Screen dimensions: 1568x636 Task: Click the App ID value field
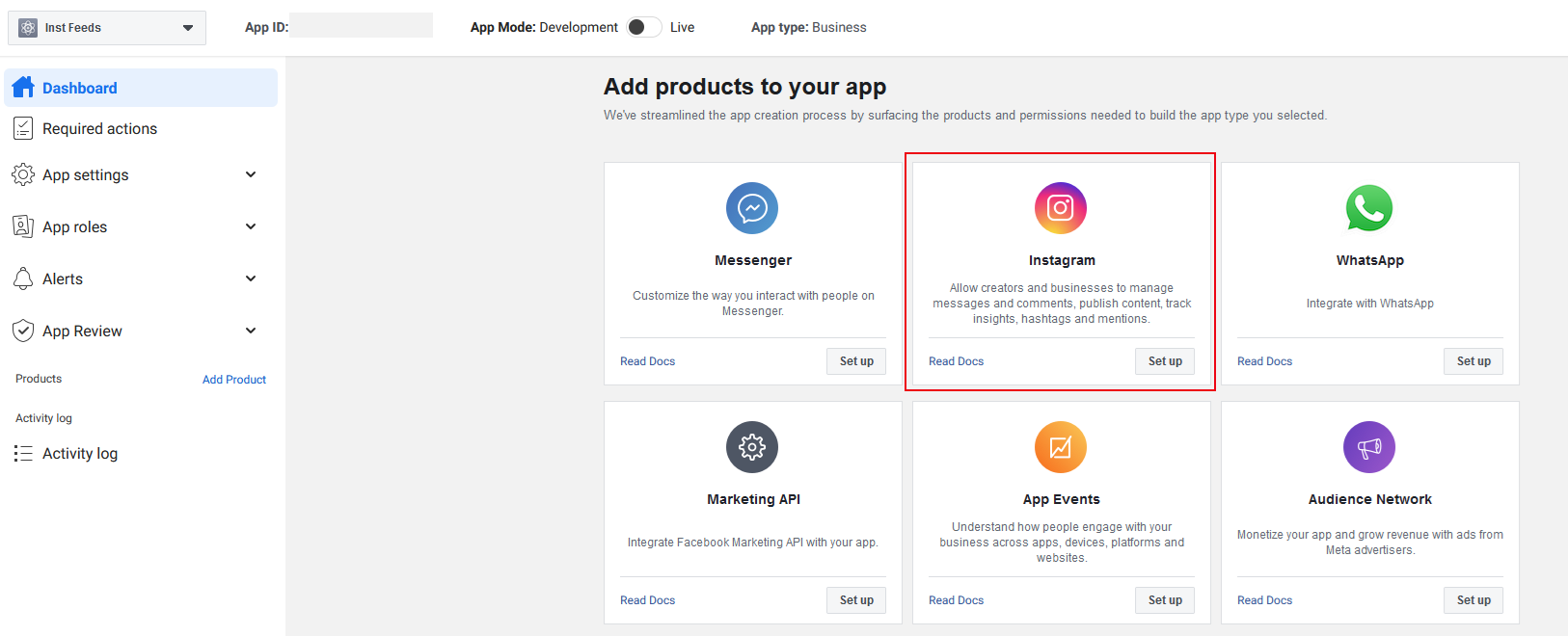click(362, 26)
